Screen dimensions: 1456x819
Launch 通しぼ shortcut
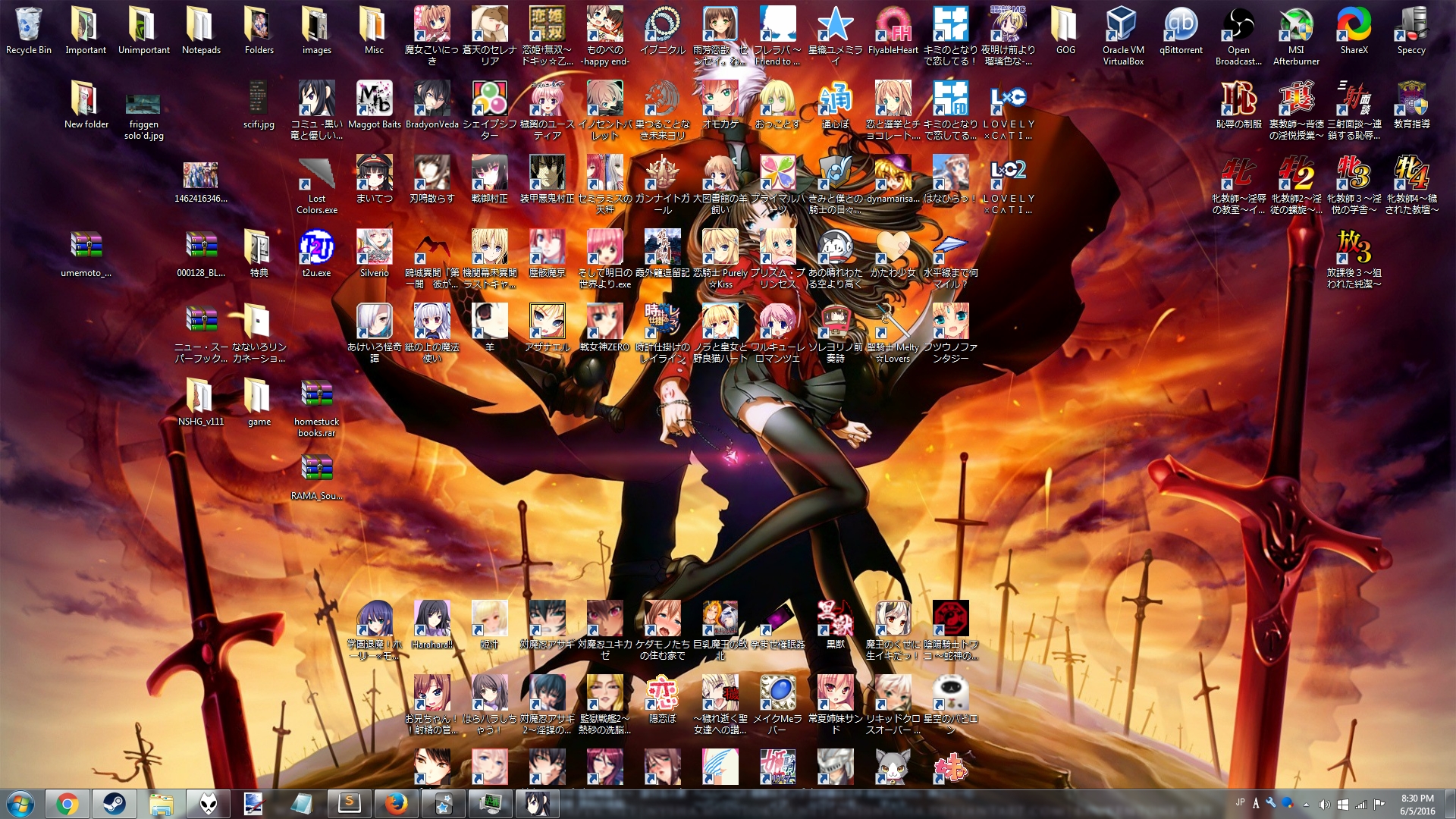[x=836, y=105]
